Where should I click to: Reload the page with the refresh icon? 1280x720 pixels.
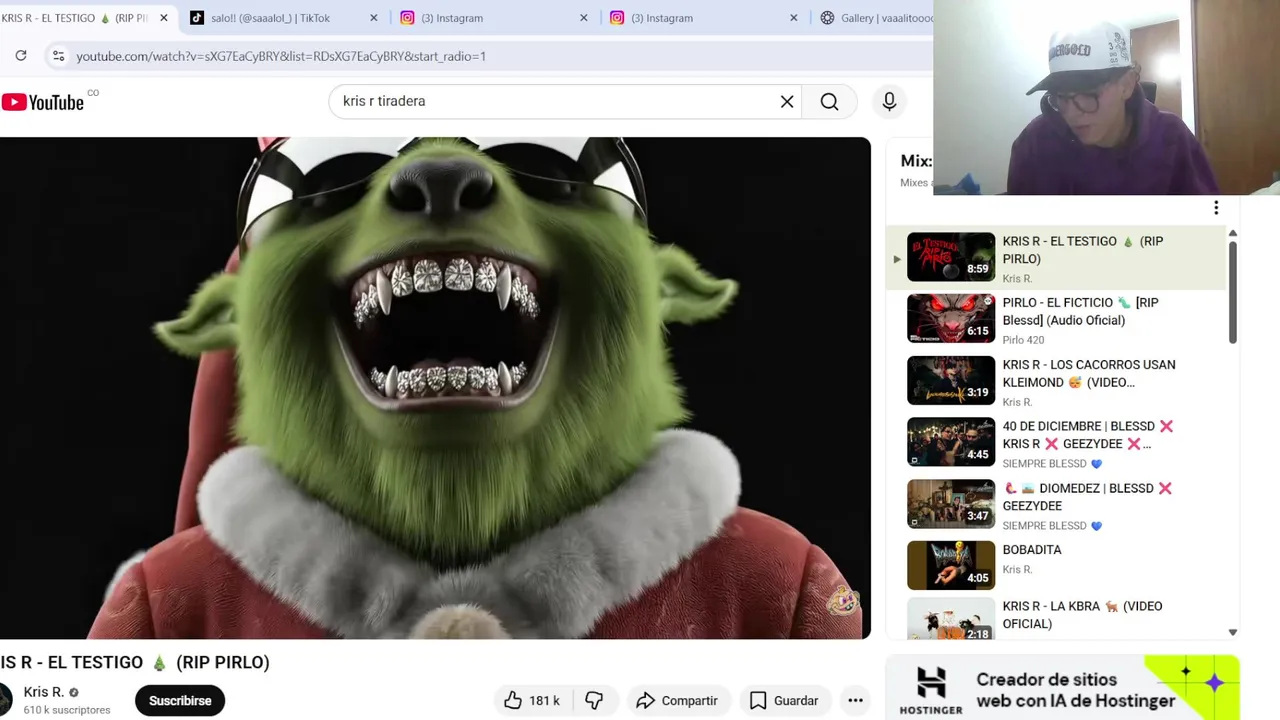point(21,56)
